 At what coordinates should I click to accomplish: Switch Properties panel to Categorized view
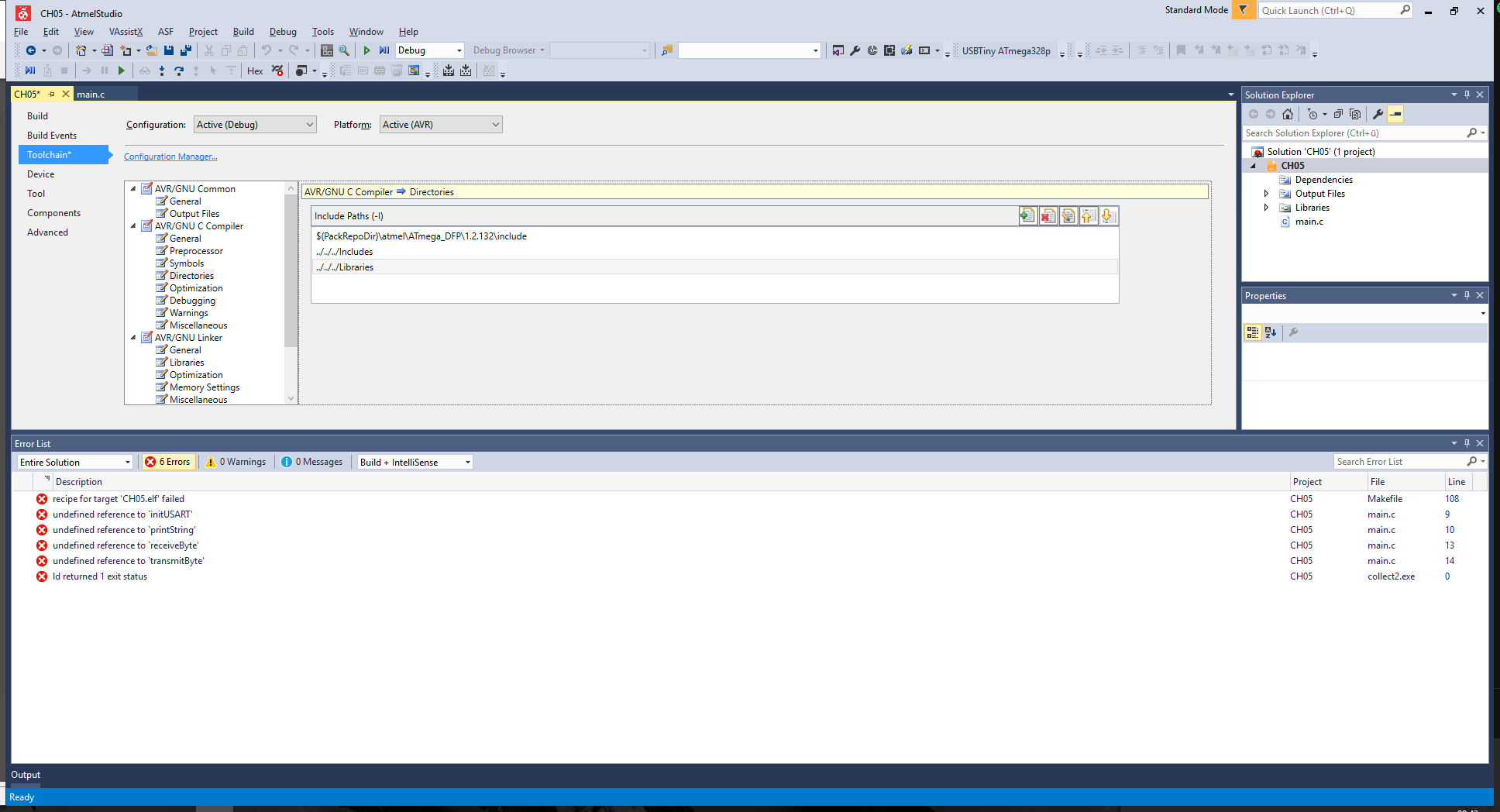[x=1253, y=332]
